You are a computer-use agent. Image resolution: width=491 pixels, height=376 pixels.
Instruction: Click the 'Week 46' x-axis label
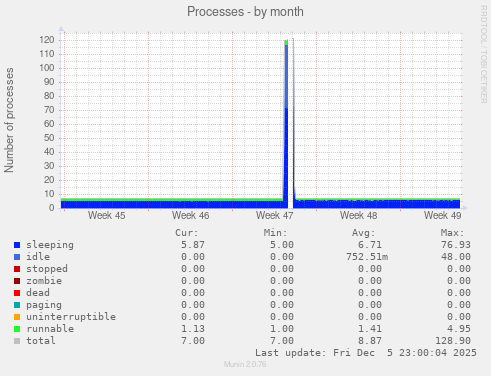click(x=191, y=216)
